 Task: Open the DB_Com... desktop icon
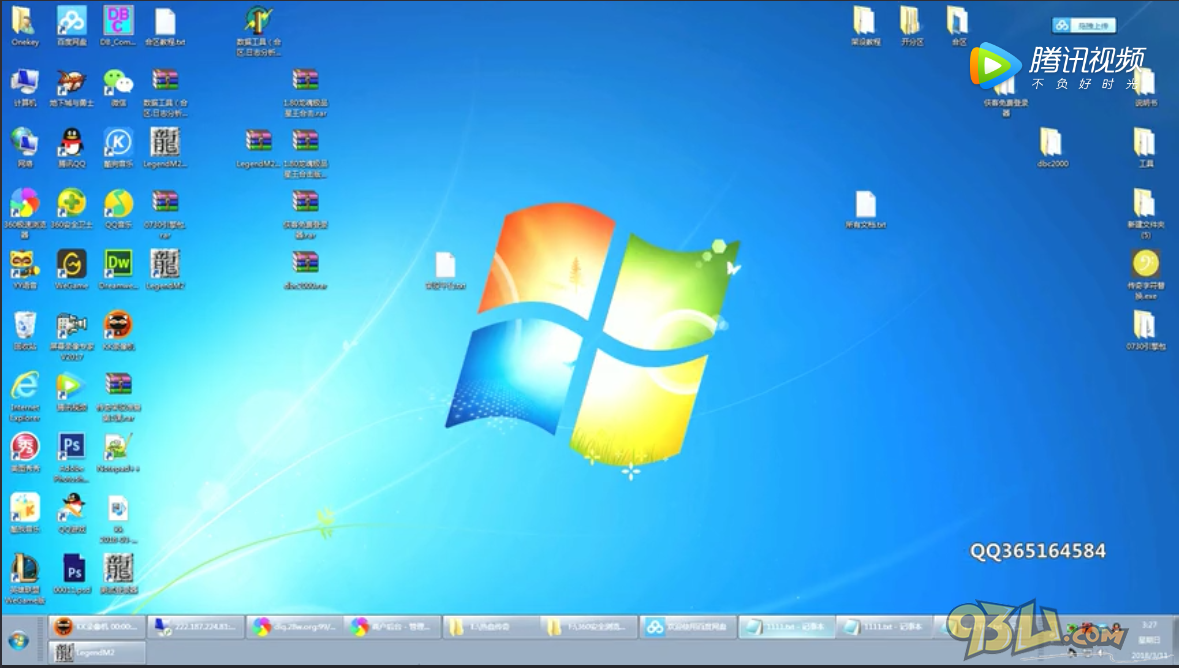(x=118, y=26)
